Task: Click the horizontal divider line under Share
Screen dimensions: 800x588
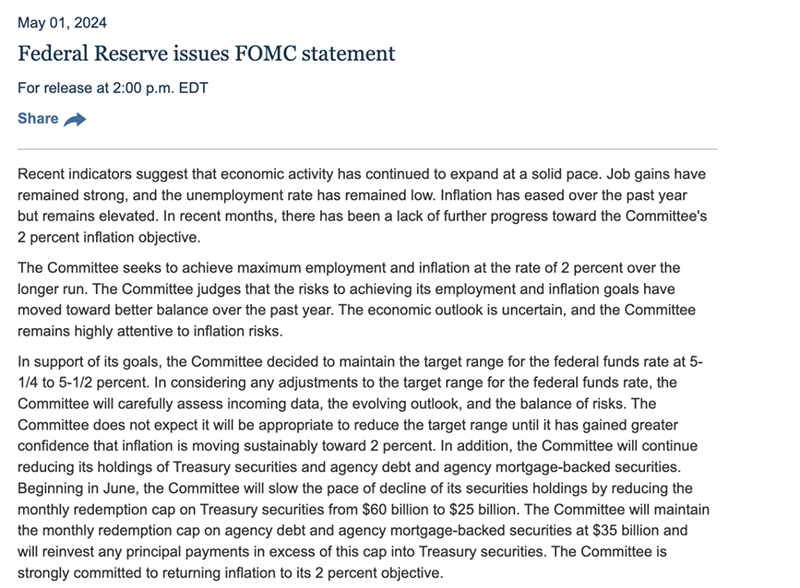Action: point(367,150)
